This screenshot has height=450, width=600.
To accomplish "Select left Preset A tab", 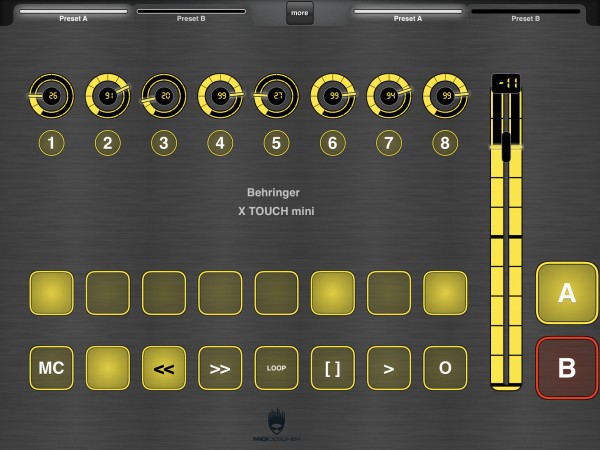I will tap(73, 15).
